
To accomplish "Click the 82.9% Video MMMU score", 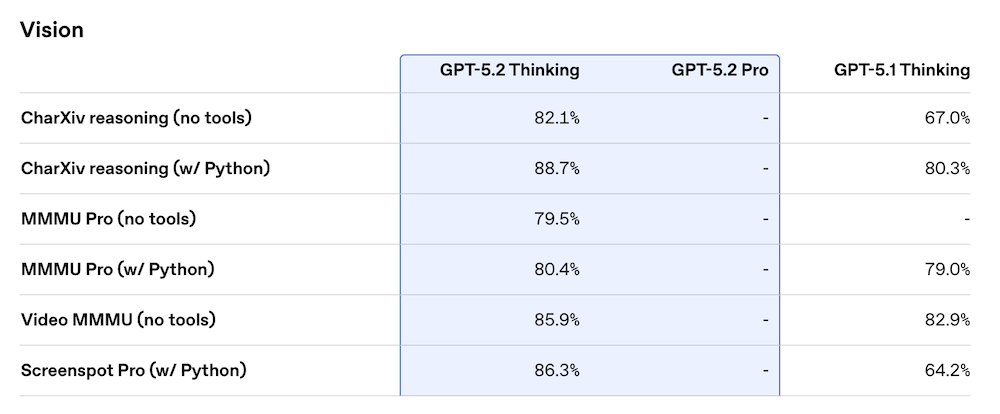I will tap(948, 320).
